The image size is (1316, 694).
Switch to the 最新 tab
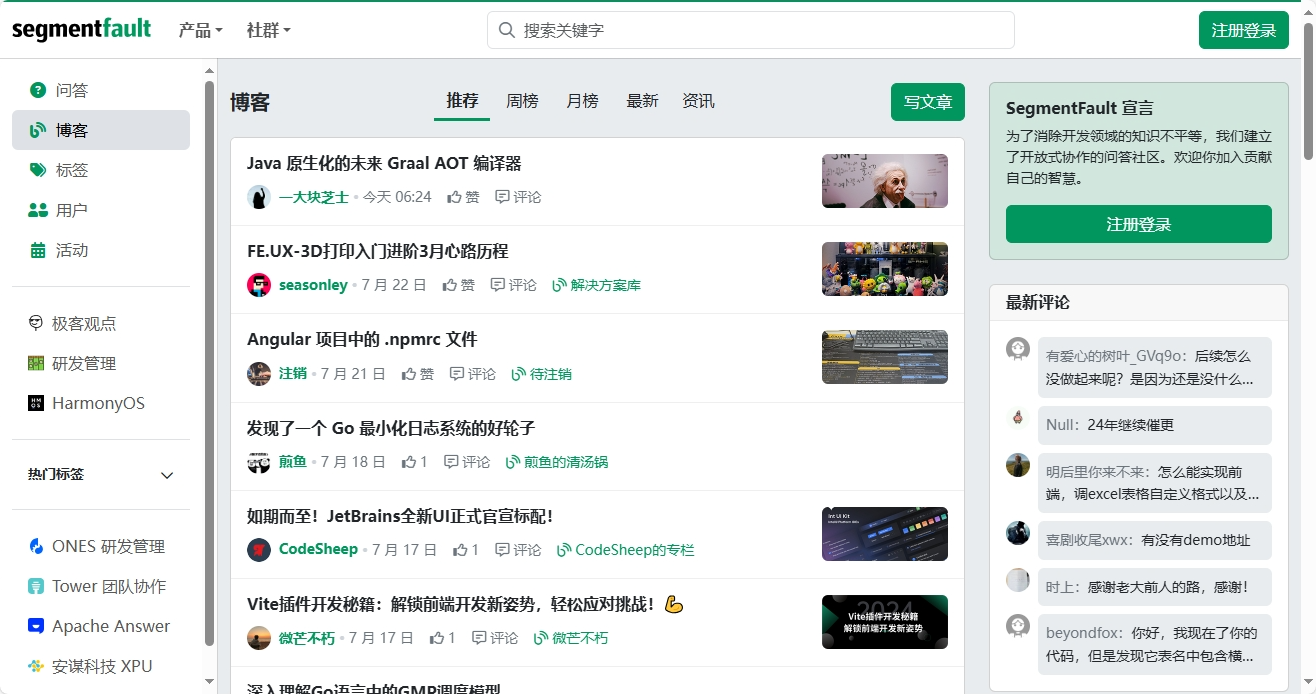tap(642, 101)
